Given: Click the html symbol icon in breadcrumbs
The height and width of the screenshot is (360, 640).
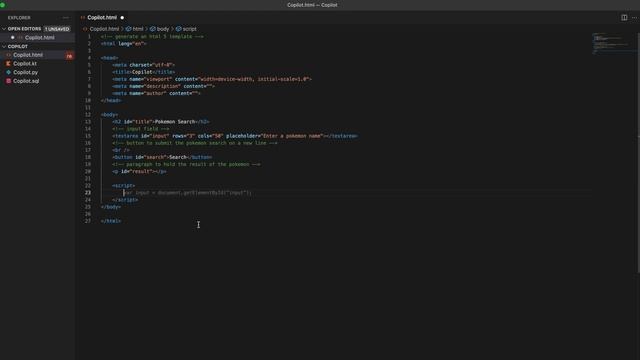Looking at the screenshot, I should 128,29.
